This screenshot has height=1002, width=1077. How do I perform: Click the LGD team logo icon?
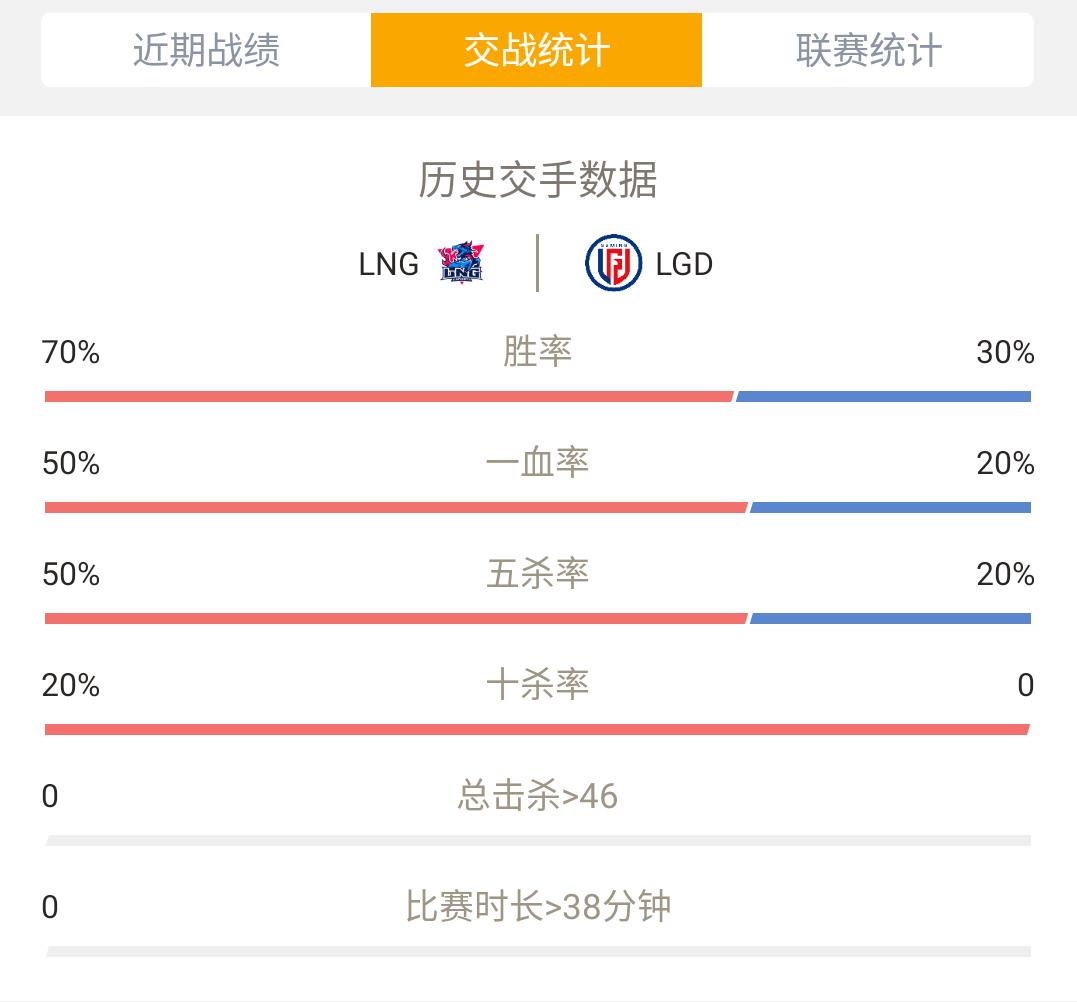pos(613,263)
